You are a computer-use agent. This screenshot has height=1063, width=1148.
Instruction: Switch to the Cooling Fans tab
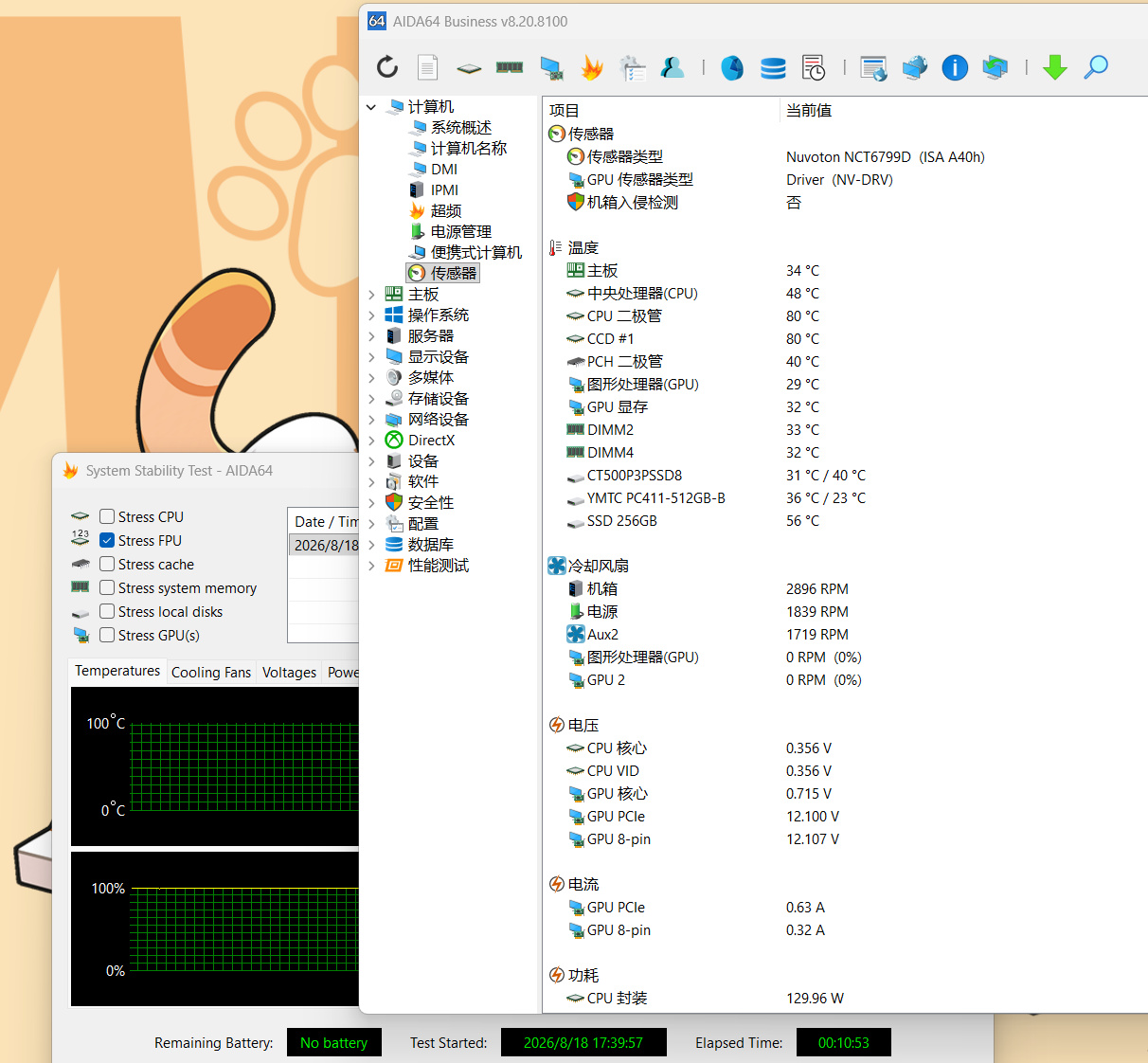(211, 672)
